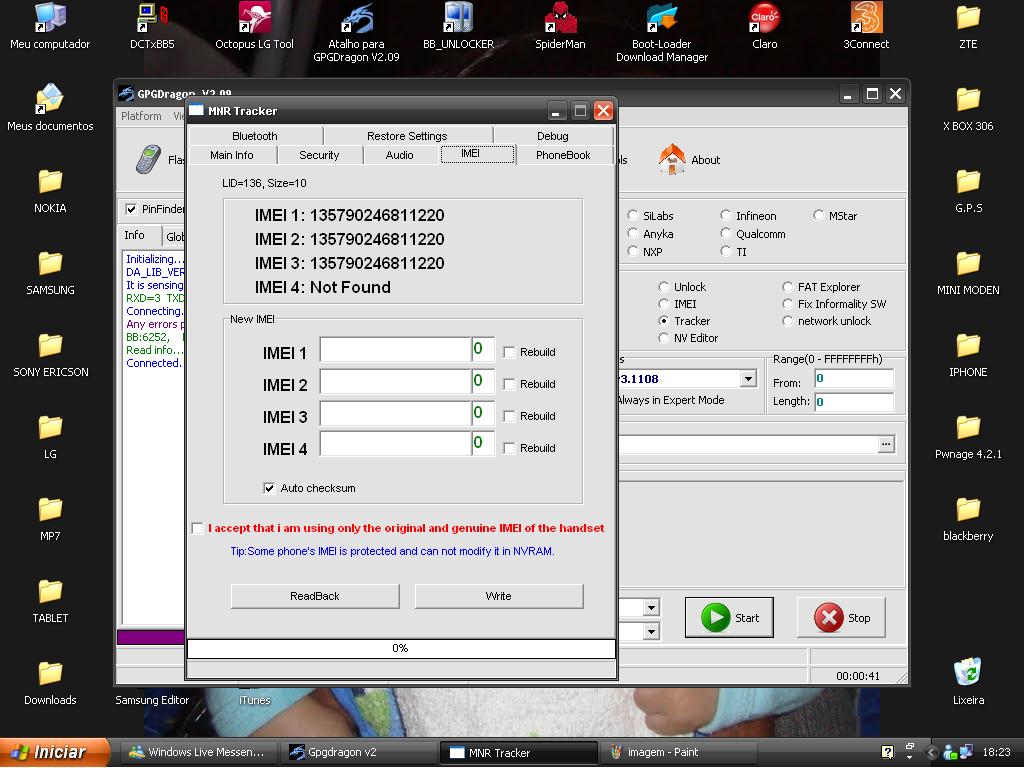Select the Tracker radio button

[x=664, y=321]
